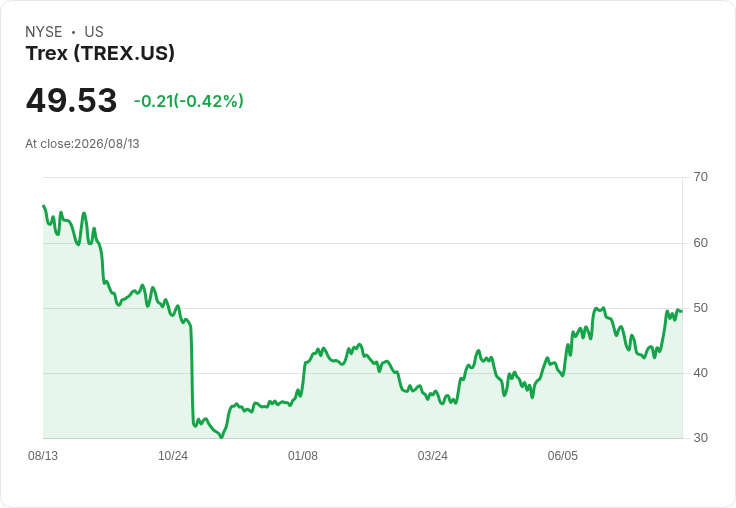Click the 30 y-axis price label
The image size is (736, 508).
700,438
